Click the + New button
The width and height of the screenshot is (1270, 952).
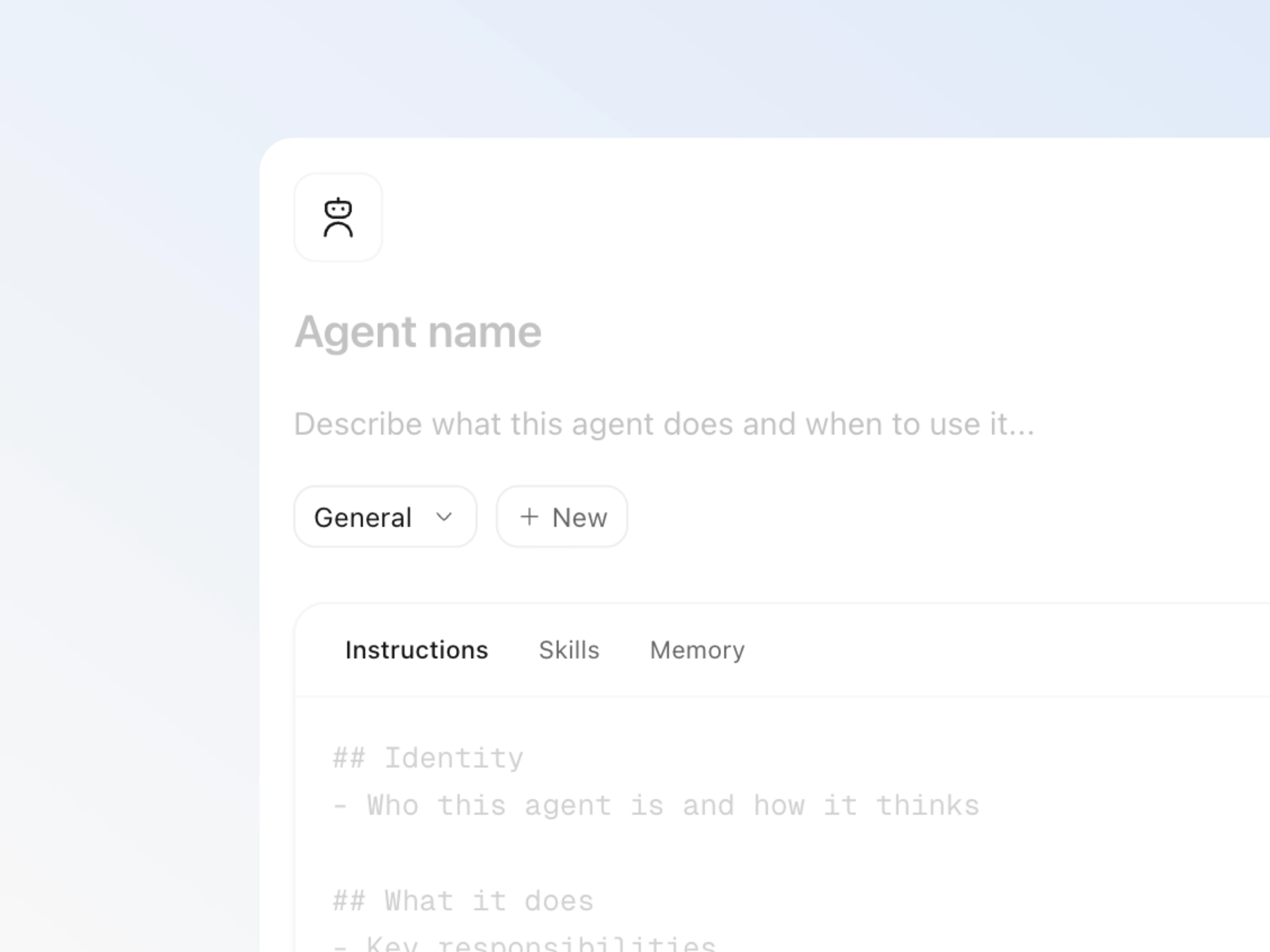click(x=562, y=517)
